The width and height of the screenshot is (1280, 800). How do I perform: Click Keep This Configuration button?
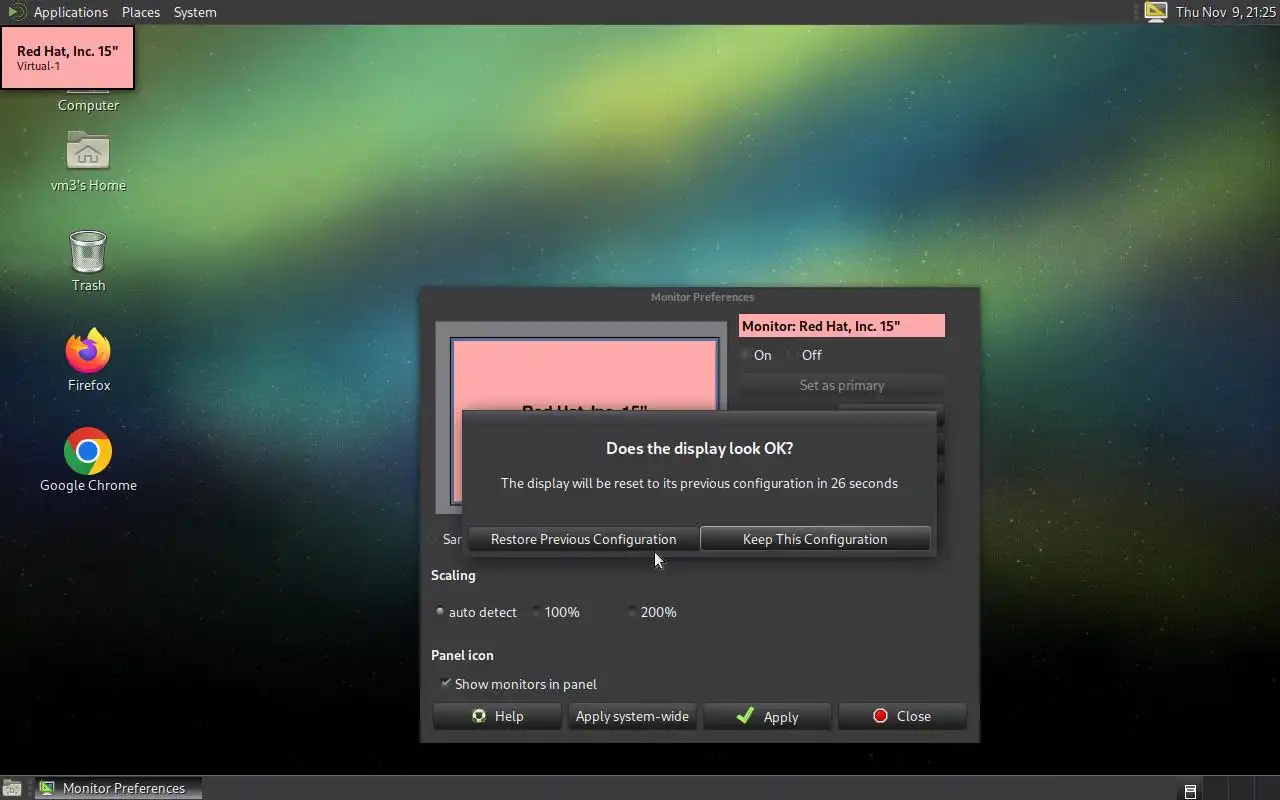point(815,539)
